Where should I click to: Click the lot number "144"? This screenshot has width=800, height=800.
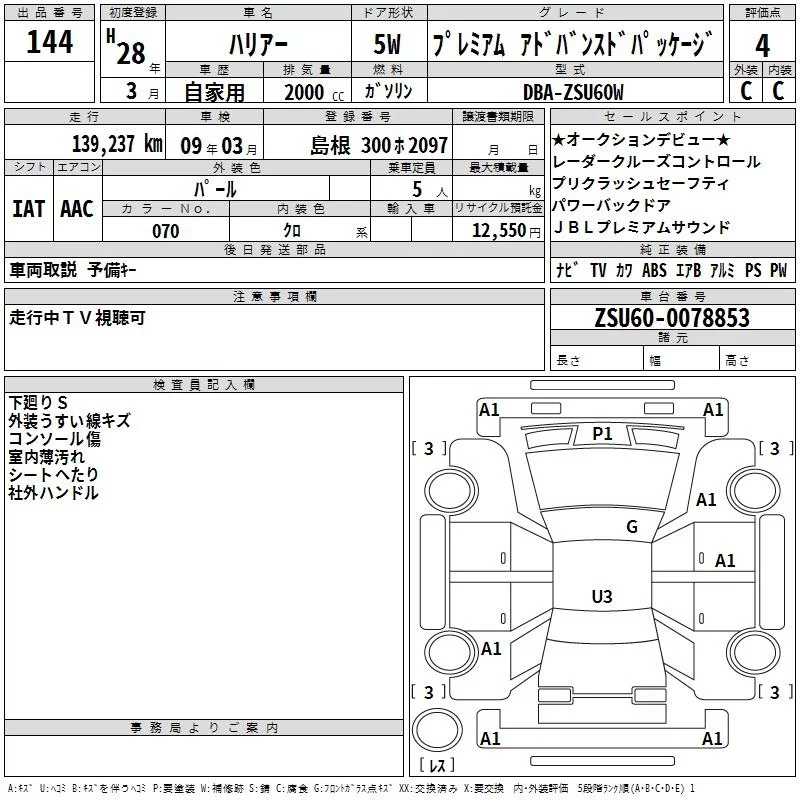[49, 42]
